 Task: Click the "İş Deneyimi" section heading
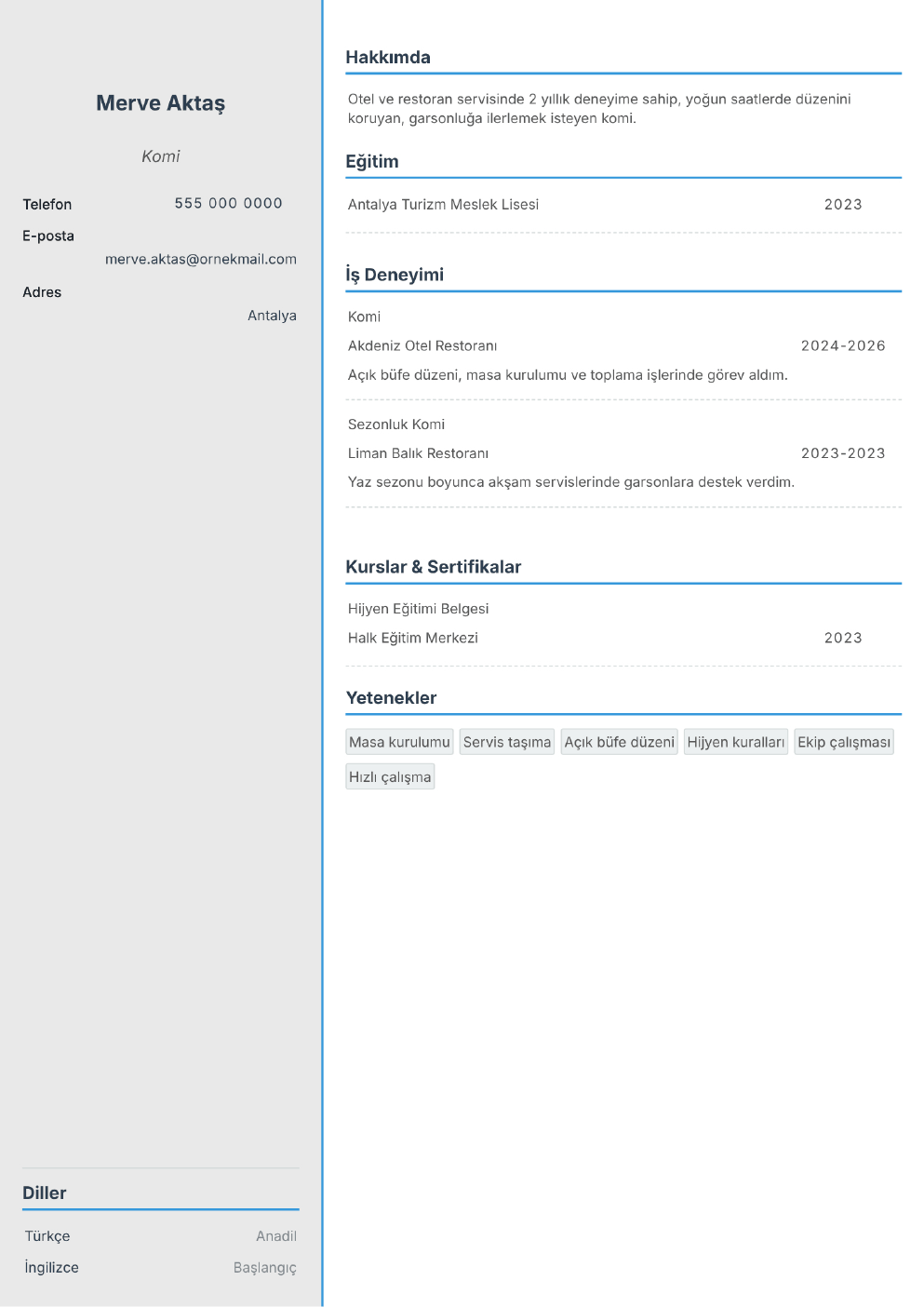point(395,275)
